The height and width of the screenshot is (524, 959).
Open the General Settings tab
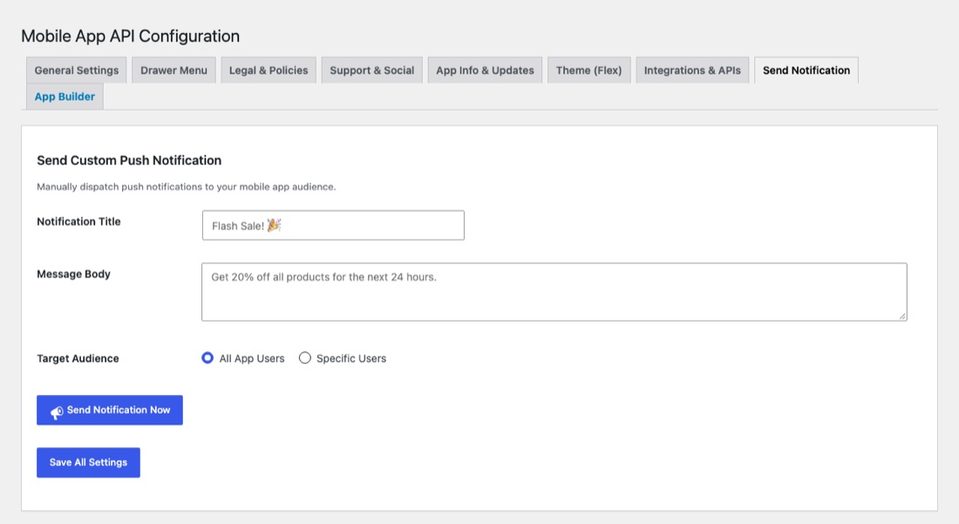[x=76, y=70]
